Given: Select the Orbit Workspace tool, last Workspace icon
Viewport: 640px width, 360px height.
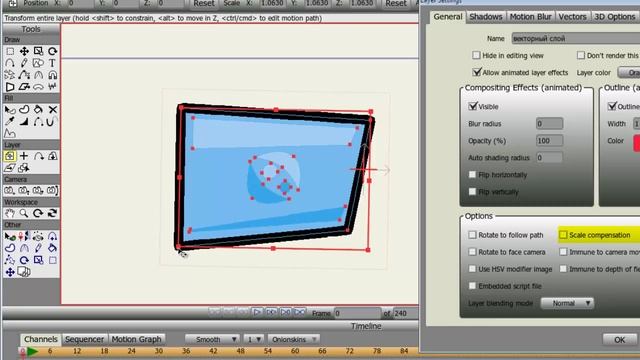Looking at the screenshot, I should 53,213.
